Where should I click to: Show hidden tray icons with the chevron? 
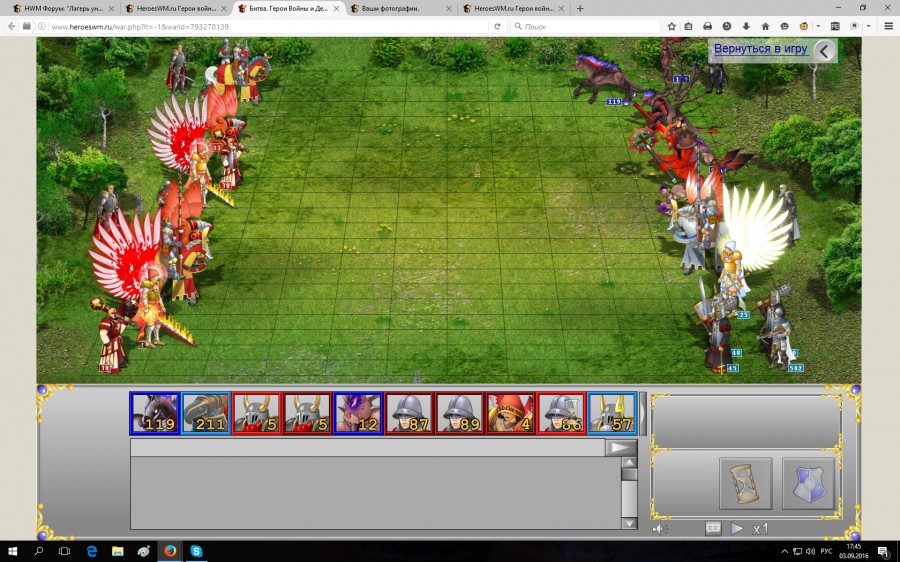[x=784, y=552]
